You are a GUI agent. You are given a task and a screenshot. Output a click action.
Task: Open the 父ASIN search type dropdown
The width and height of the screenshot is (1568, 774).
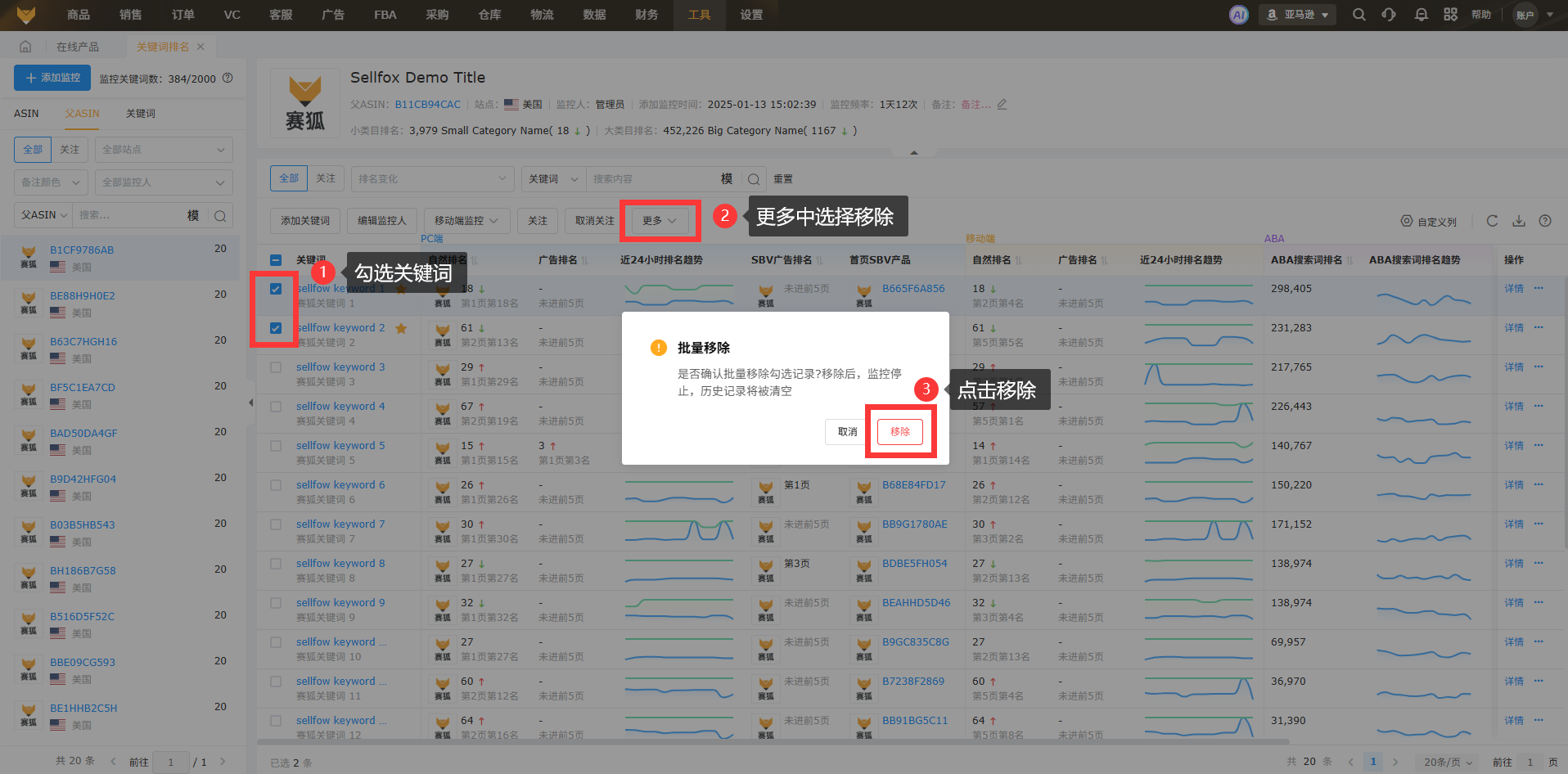coord(43,215)
